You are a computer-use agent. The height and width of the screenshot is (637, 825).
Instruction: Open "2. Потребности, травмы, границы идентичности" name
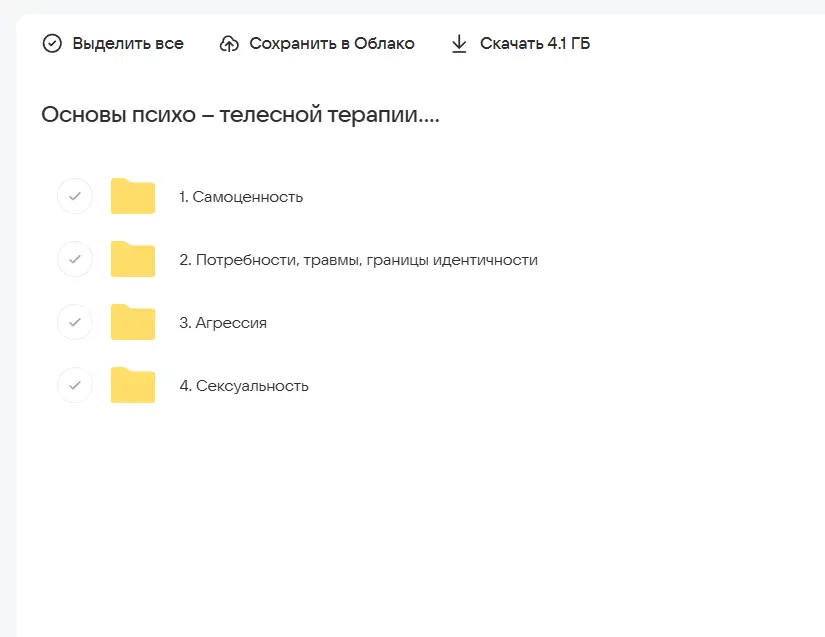[x=358, y=260]
